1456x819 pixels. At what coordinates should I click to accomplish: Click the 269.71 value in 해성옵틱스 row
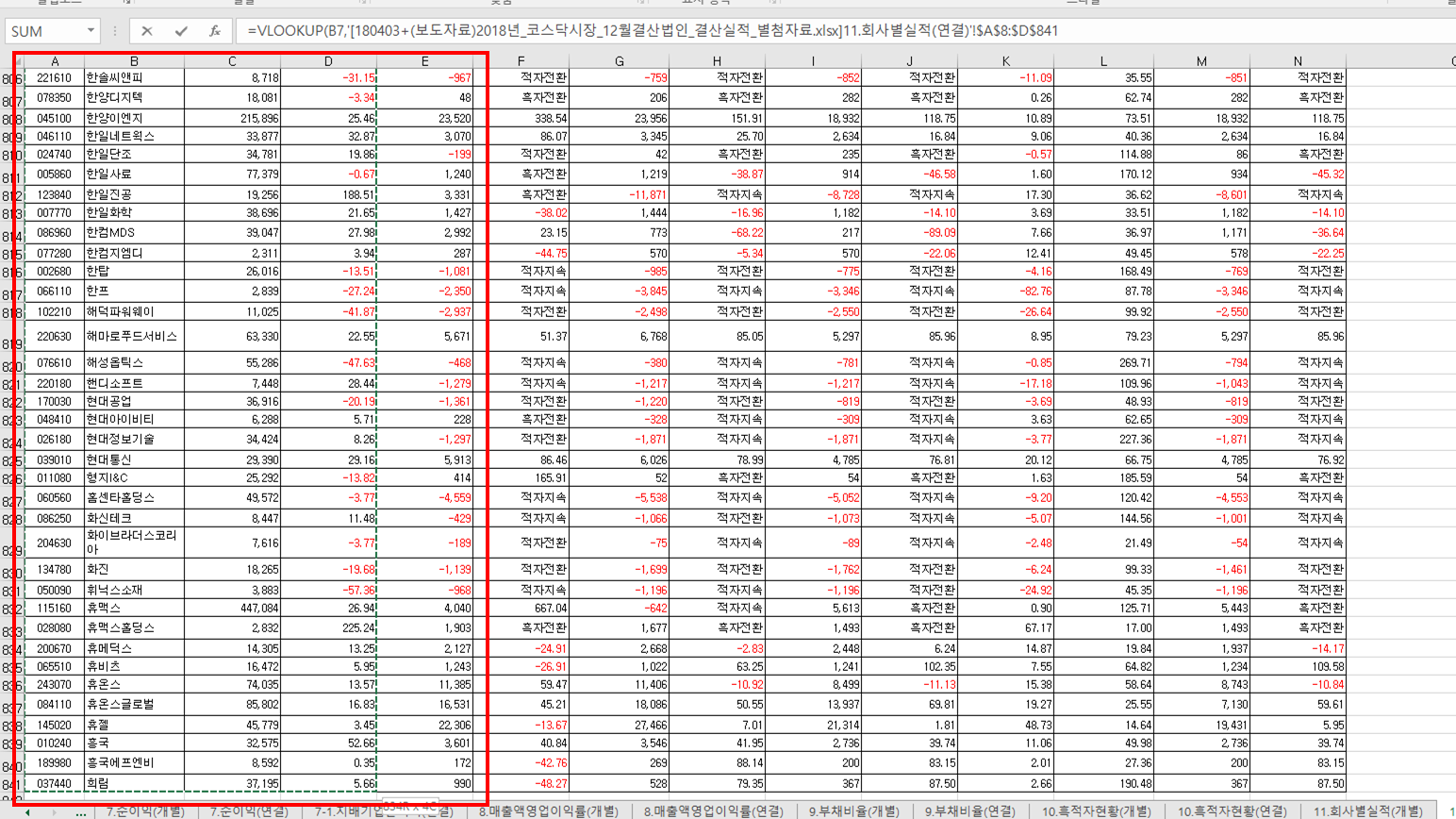(1103, 362)
